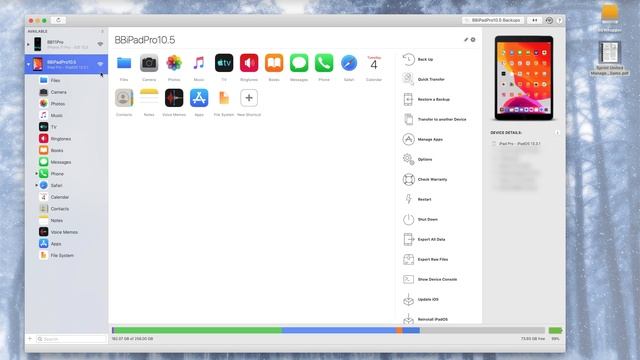640x360 pixels.
Task: Open the Messages shortcut icon in the main grid
Action: coord(299,63)
